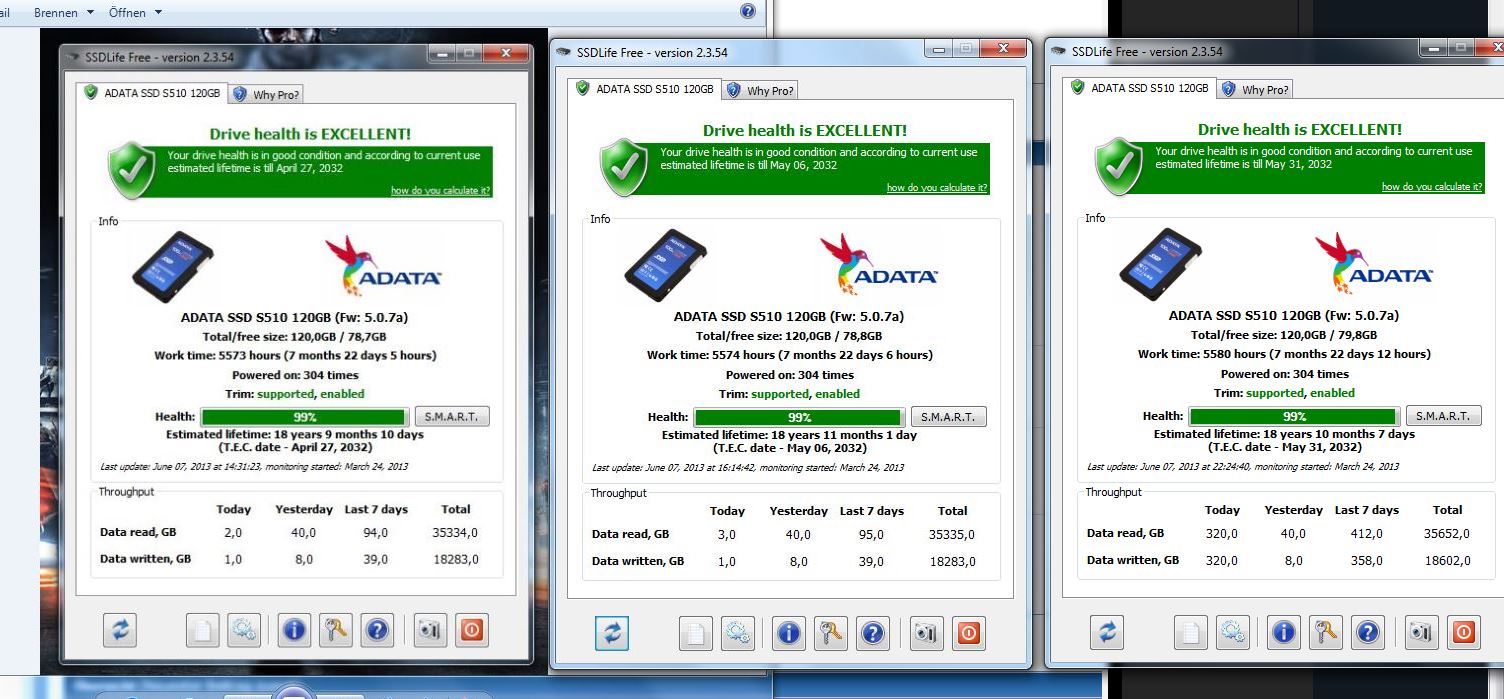Switch to the Why Pro? tab in the April 27 window
This screenshot has width=1504, height=699.
point(266,95)
